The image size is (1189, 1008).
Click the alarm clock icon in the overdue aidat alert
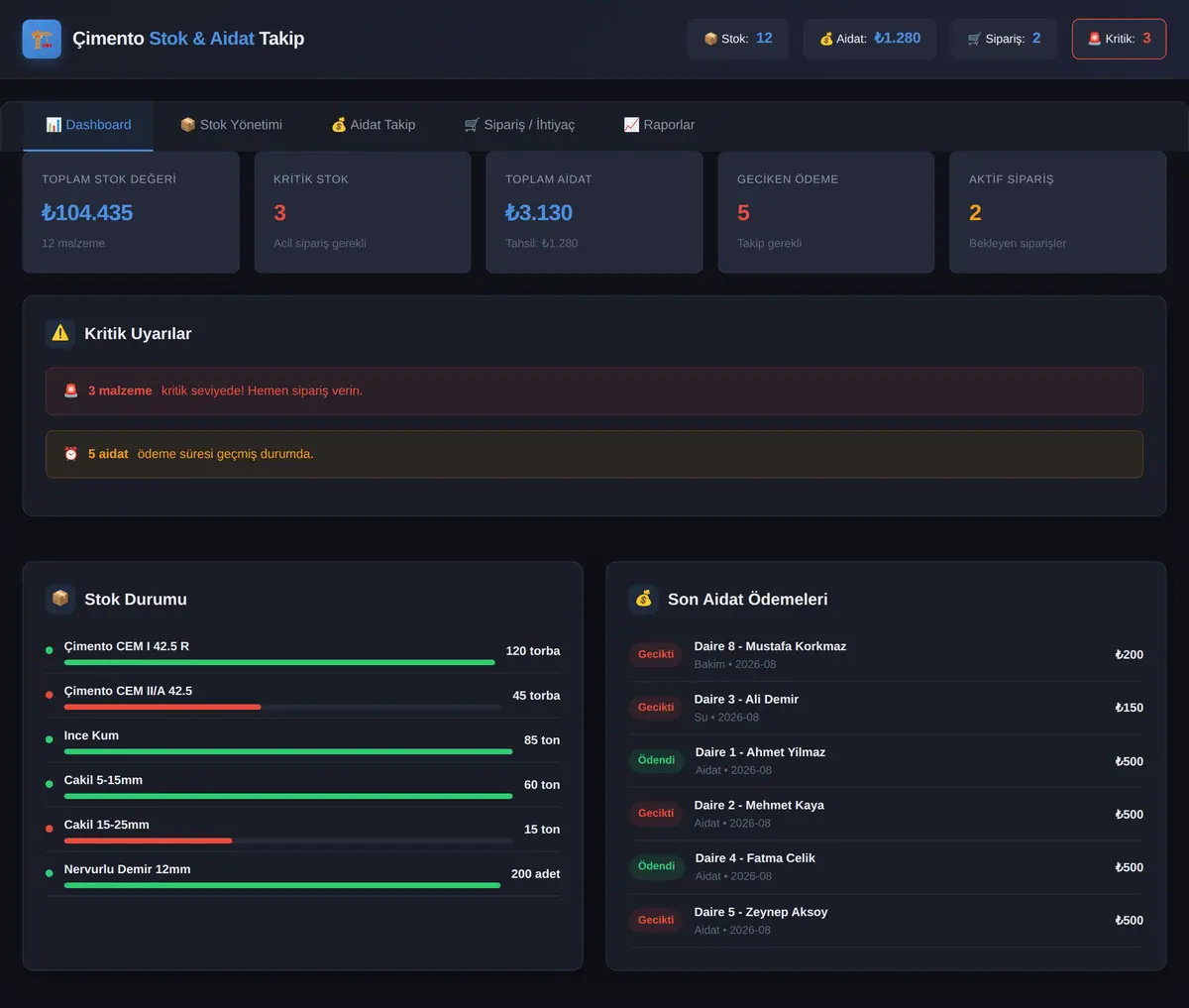(71, 454)
